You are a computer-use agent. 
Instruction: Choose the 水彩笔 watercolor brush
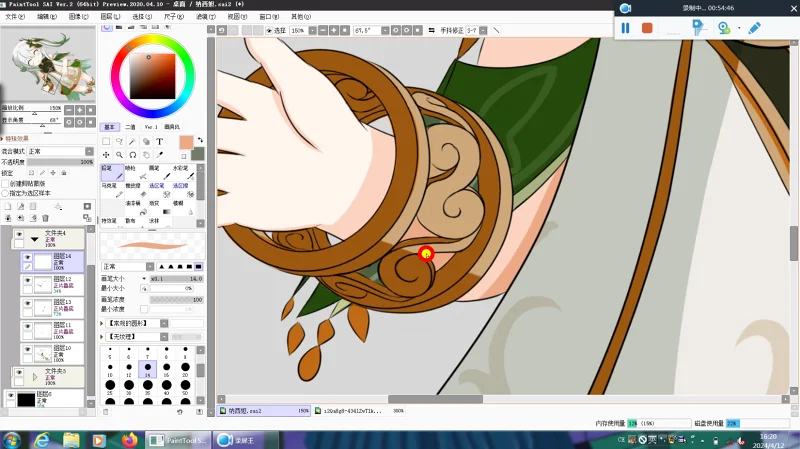tap(184, 172)
